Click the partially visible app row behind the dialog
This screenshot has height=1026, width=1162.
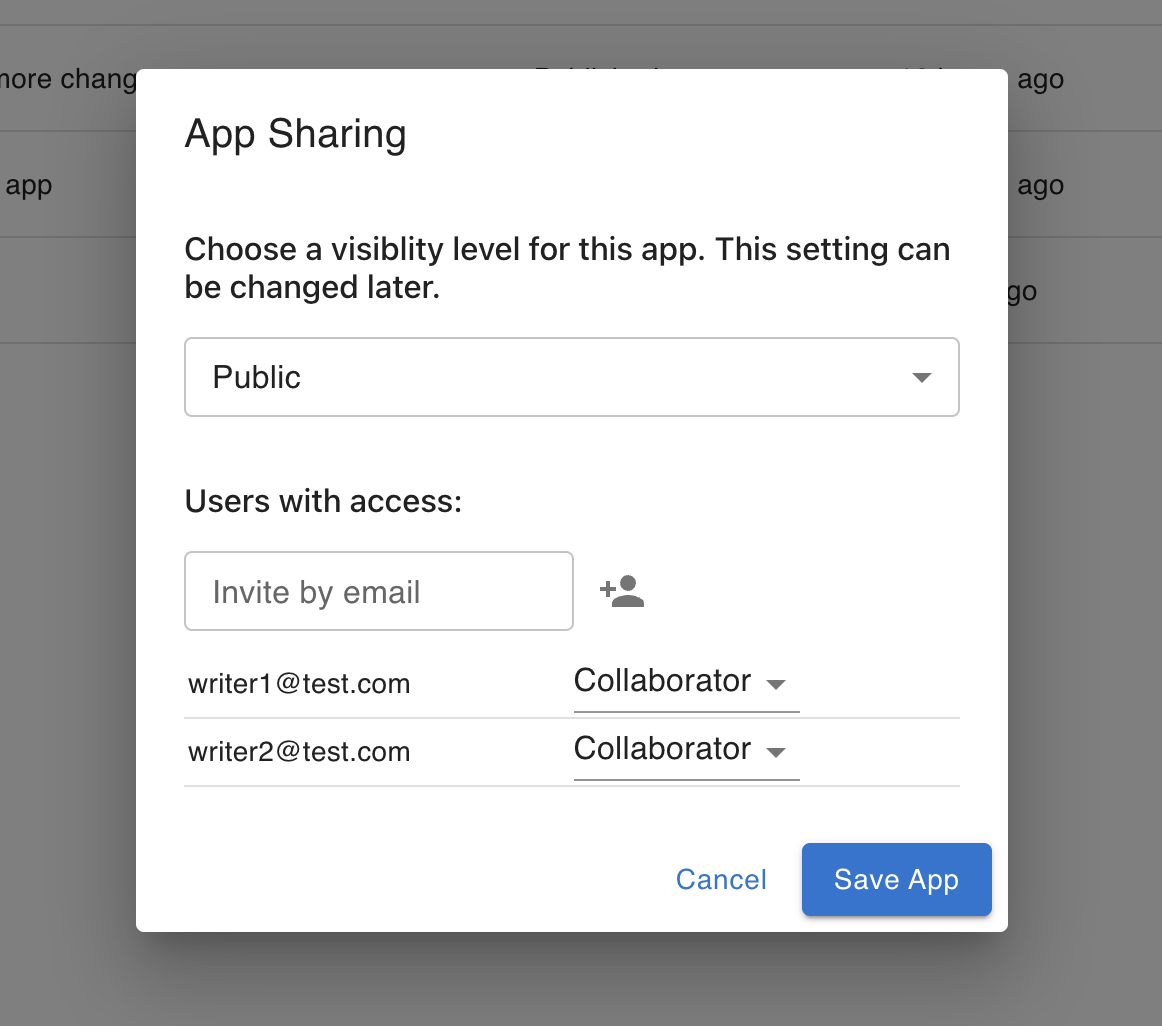[x=30, y=185]
